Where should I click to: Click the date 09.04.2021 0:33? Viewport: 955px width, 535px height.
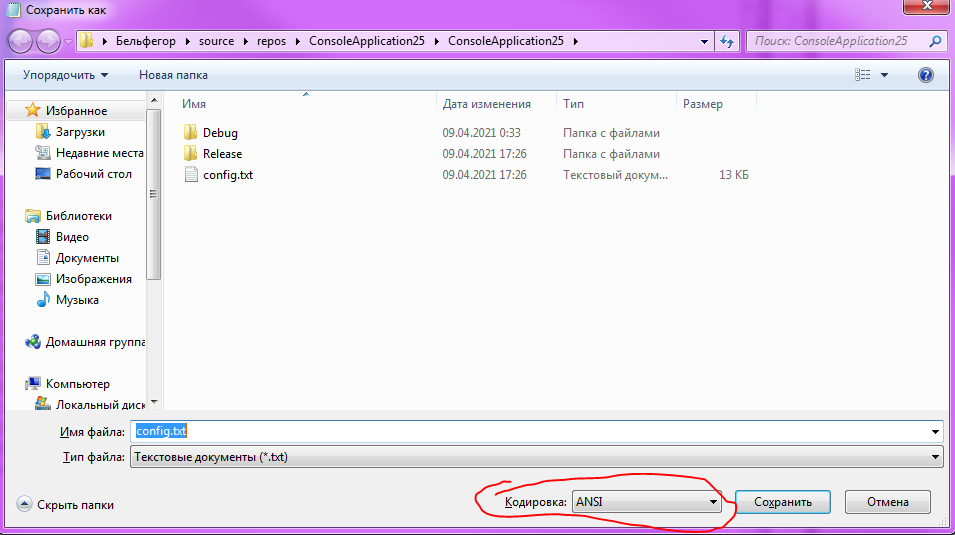click(481, 132)
